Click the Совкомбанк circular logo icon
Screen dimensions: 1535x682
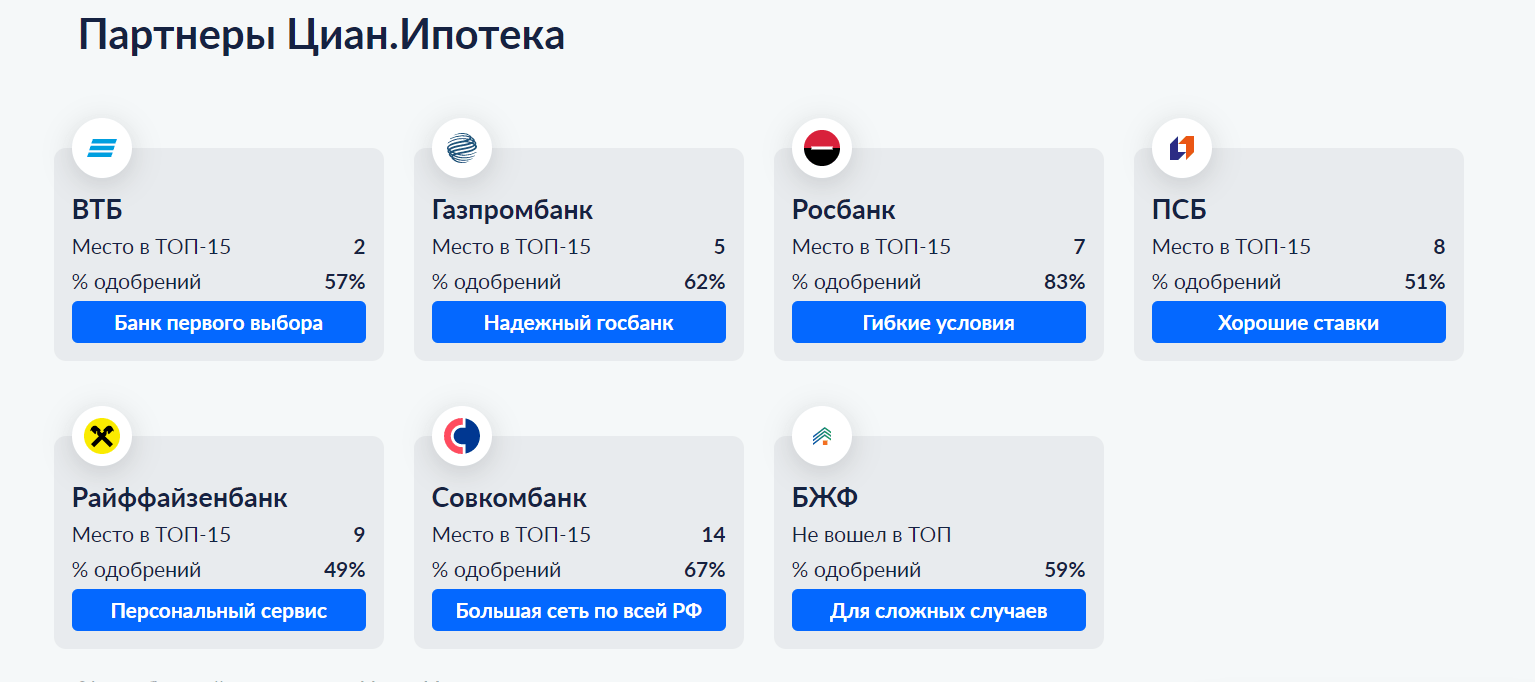tap(461, 435)
